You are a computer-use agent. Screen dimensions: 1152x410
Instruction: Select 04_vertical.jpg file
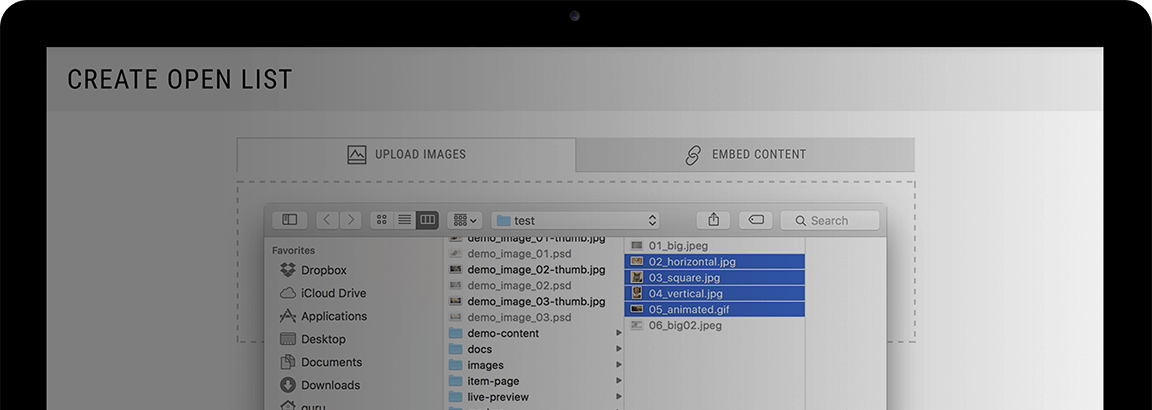[715, 293]
